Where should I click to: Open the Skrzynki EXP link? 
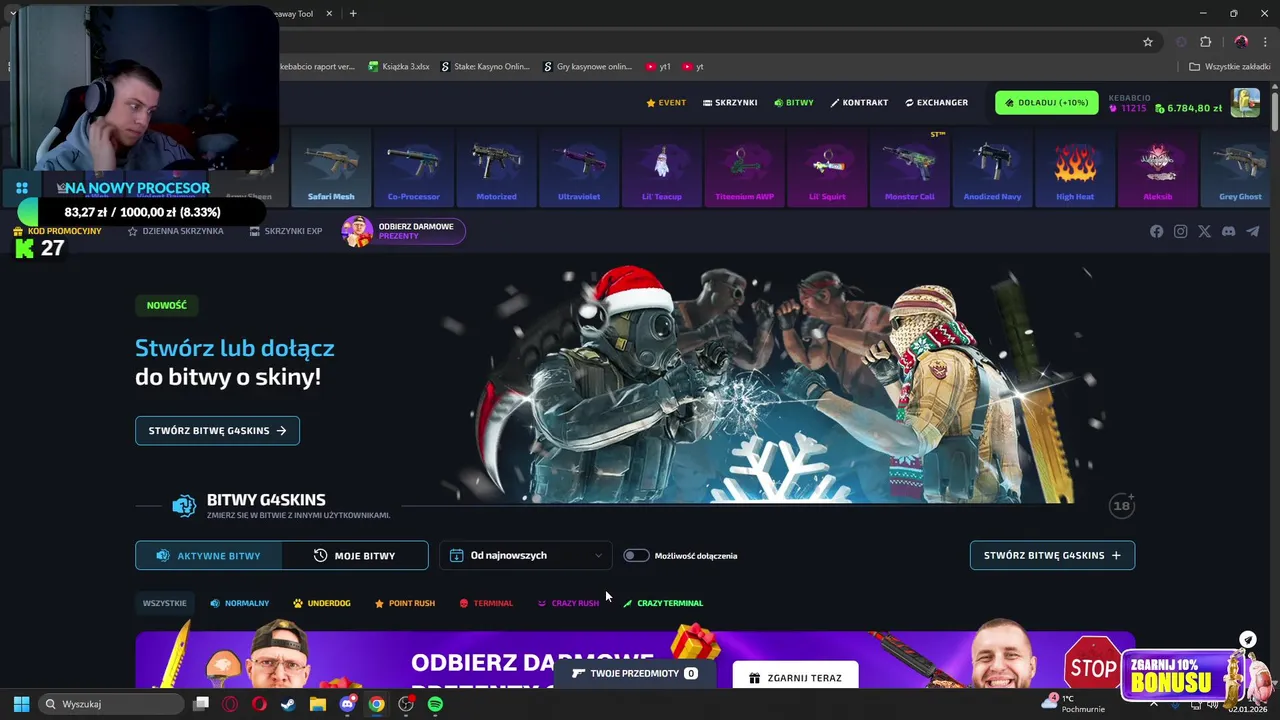click(x=286, y=231)
